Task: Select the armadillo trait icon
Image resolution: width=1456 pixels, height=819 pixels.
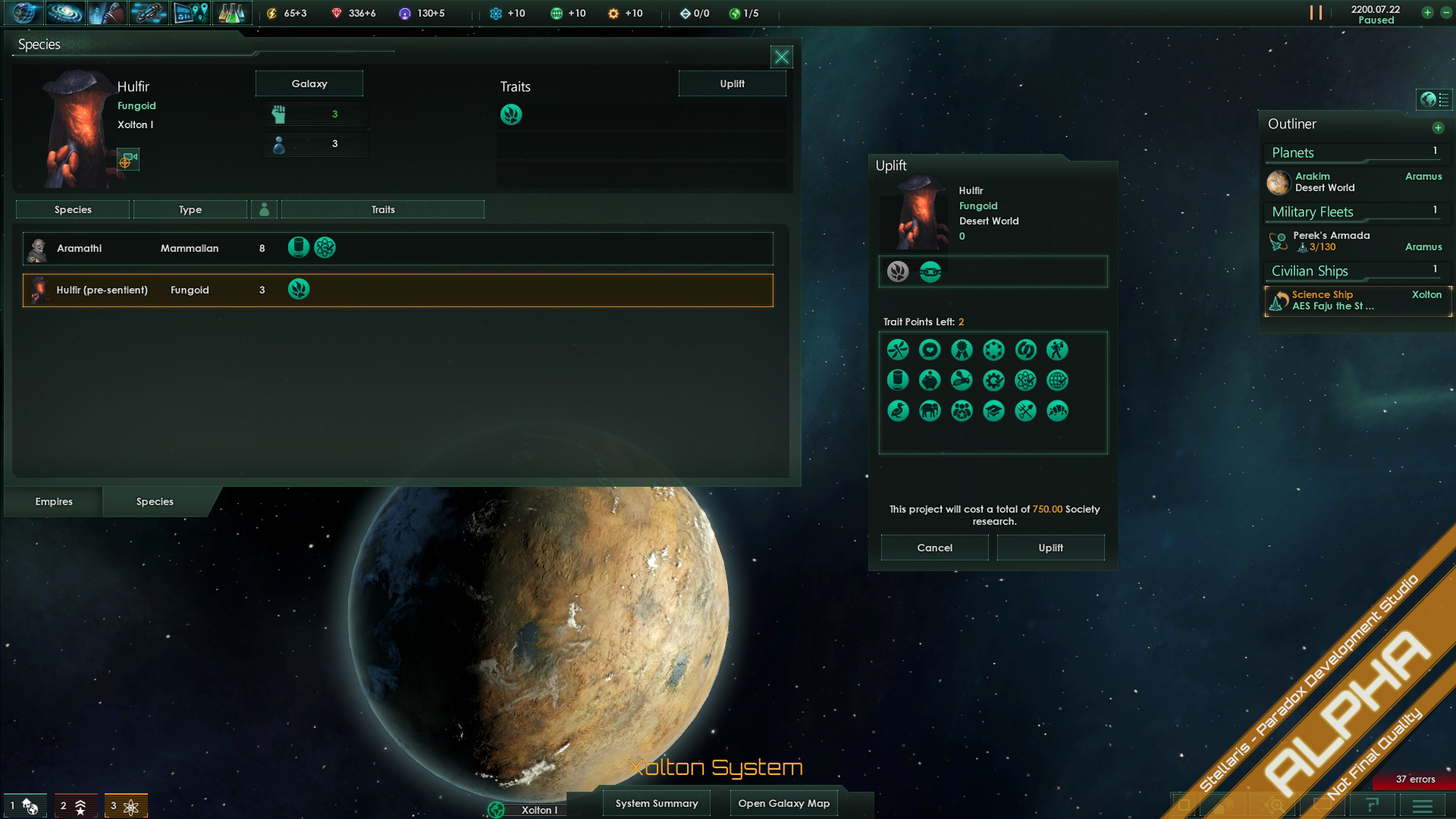Action: (x=1057, y=411)
